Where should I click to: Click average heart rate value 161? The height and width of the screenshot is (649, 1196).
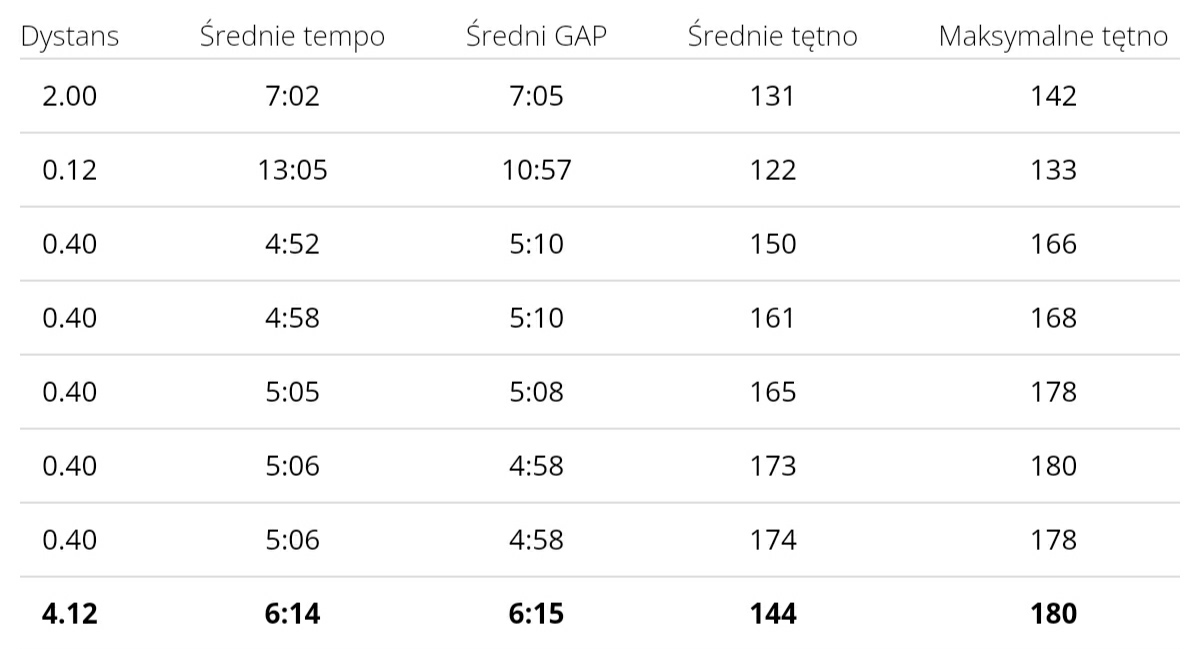773,318
